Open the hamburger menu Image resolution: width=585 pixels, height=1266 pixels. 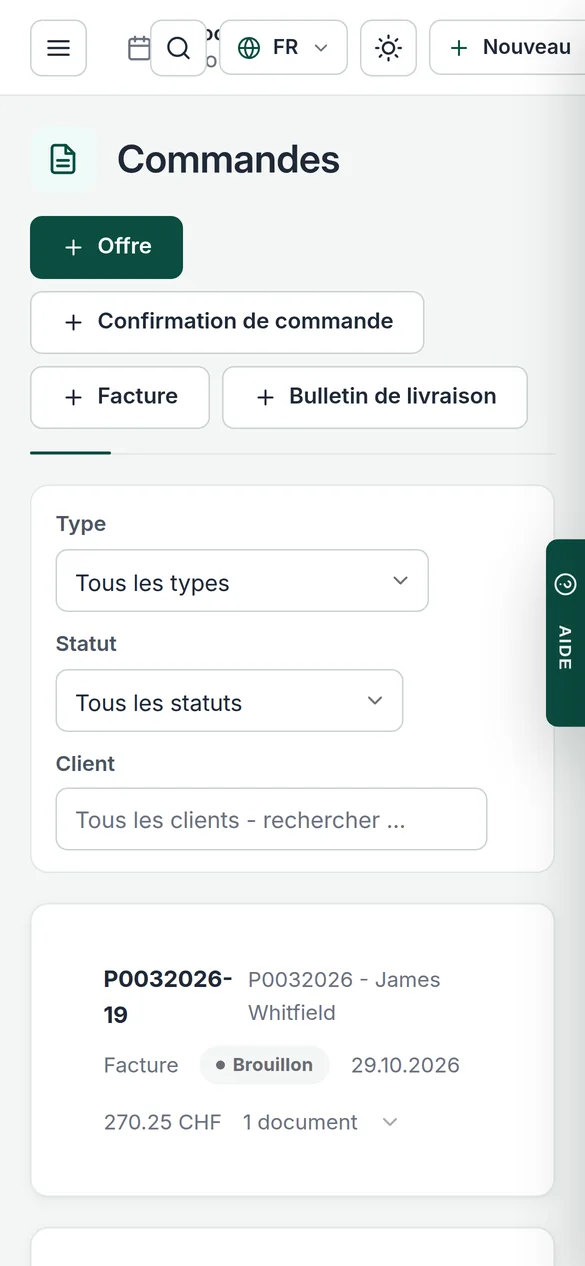(x=58, y=48)
